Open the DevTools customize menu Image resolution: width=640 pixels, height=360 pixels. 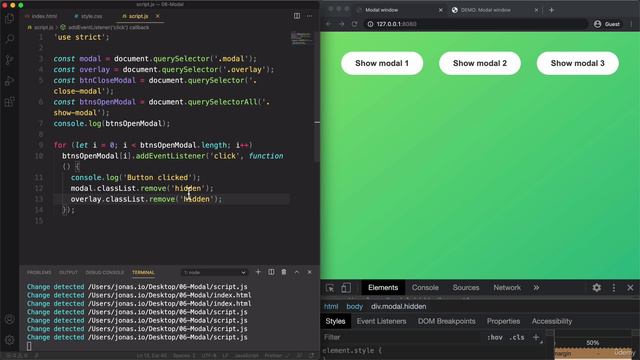(x=613, y=288)
